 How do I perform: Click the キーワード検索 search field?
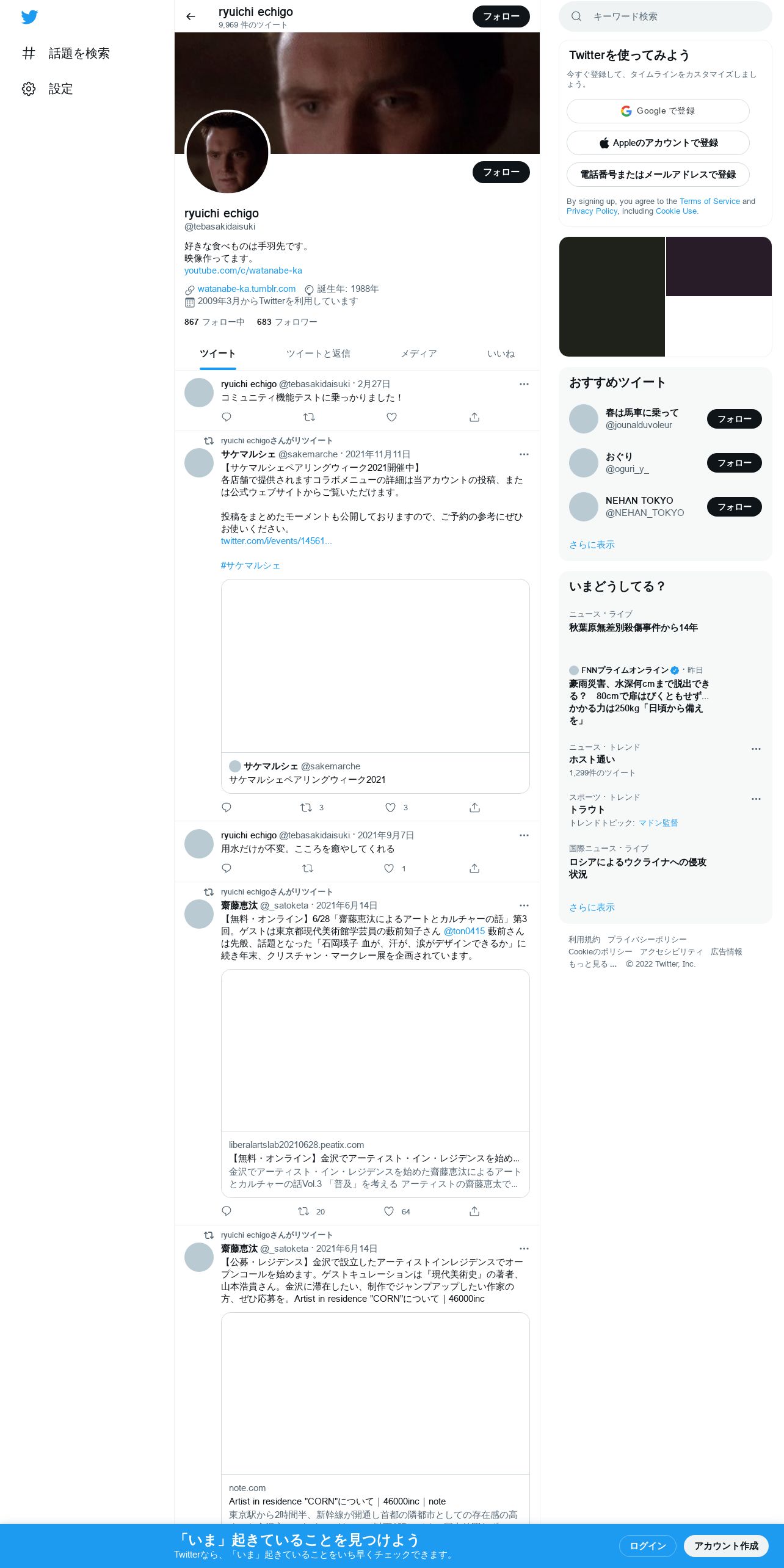click(x=666, y=16)
